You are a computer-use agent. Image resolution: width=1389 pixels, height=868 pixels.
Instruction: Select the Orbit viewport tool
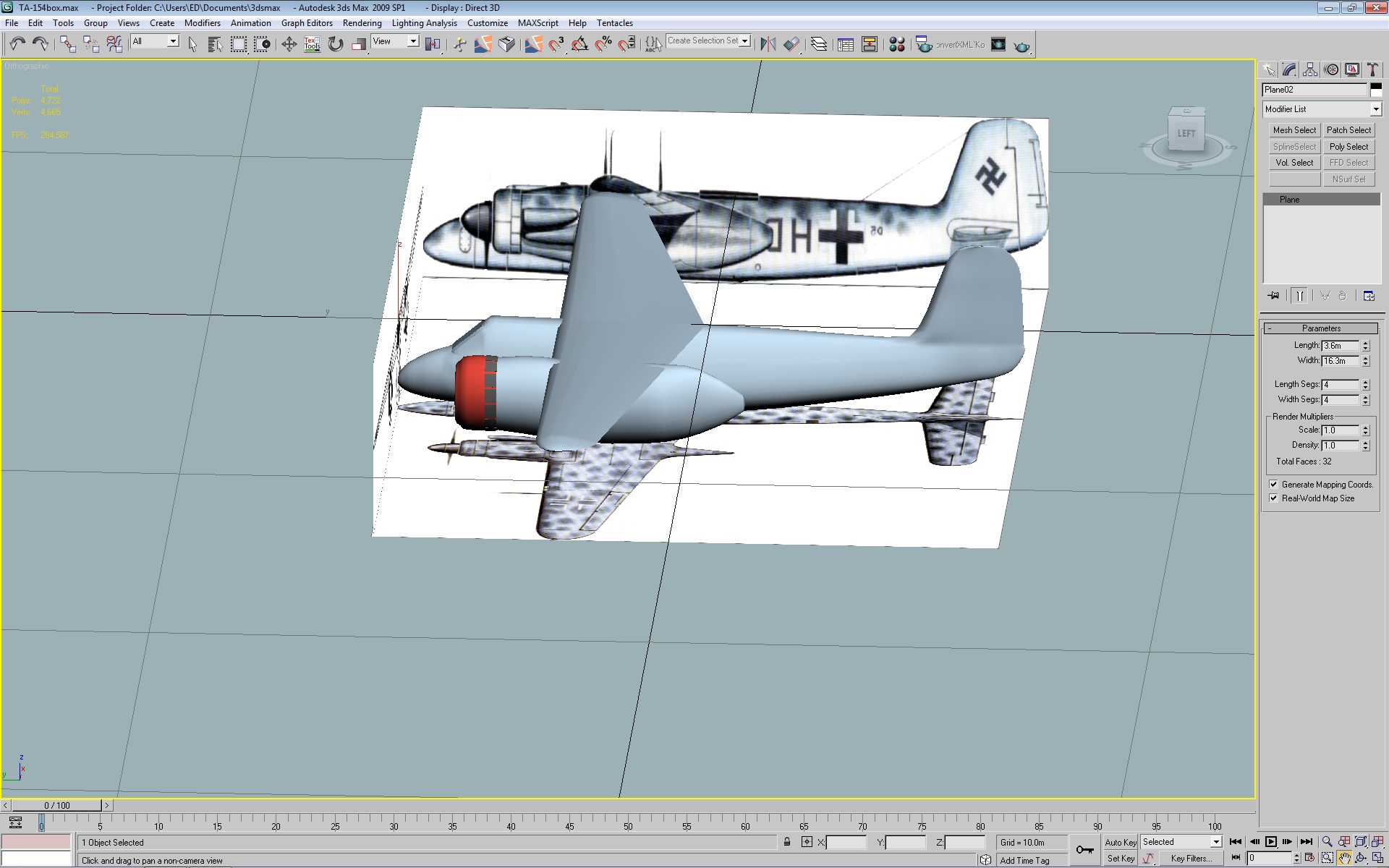[1362, 859]
